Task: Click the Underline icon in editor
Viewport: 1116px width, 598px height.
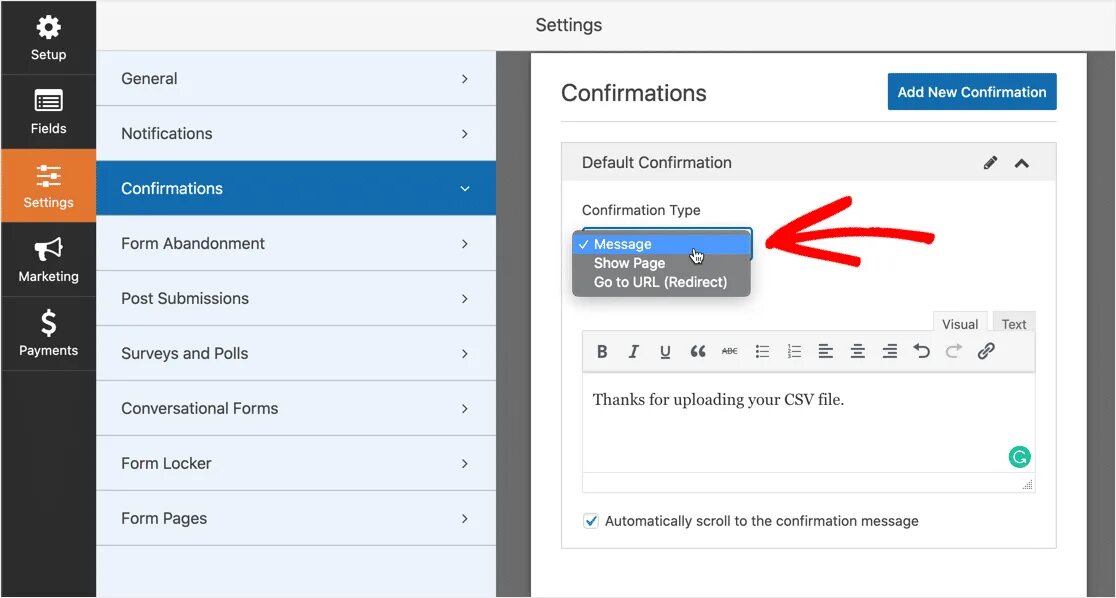Action: pos(665,351)
